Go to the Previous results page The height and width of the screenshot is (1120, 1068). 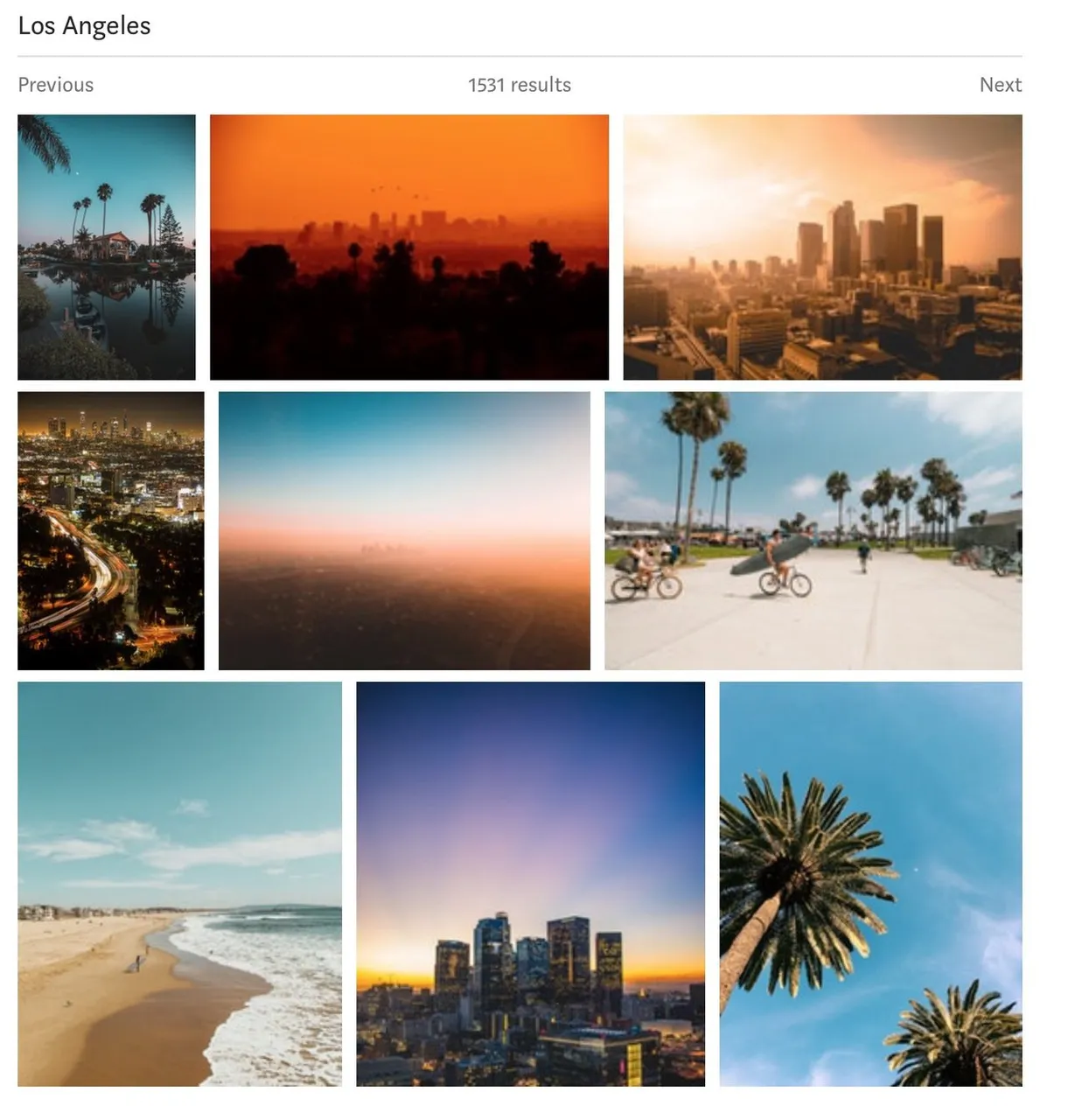pos(55,85)
